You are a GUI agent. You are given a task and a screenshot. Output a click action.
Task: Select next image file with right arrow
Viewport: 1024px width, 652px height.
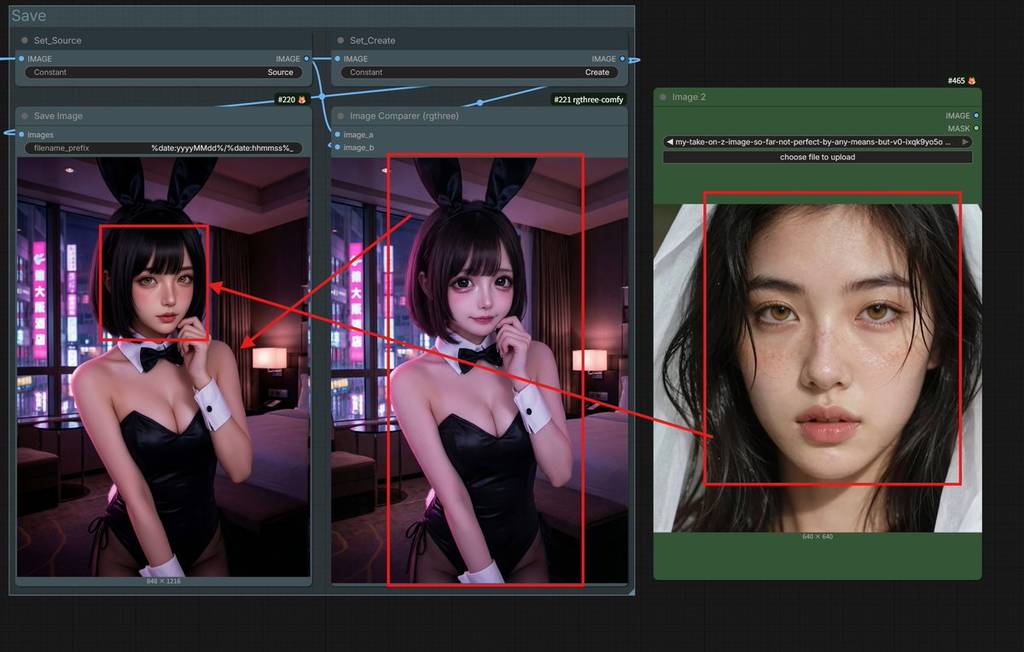[x=966, y=142]
